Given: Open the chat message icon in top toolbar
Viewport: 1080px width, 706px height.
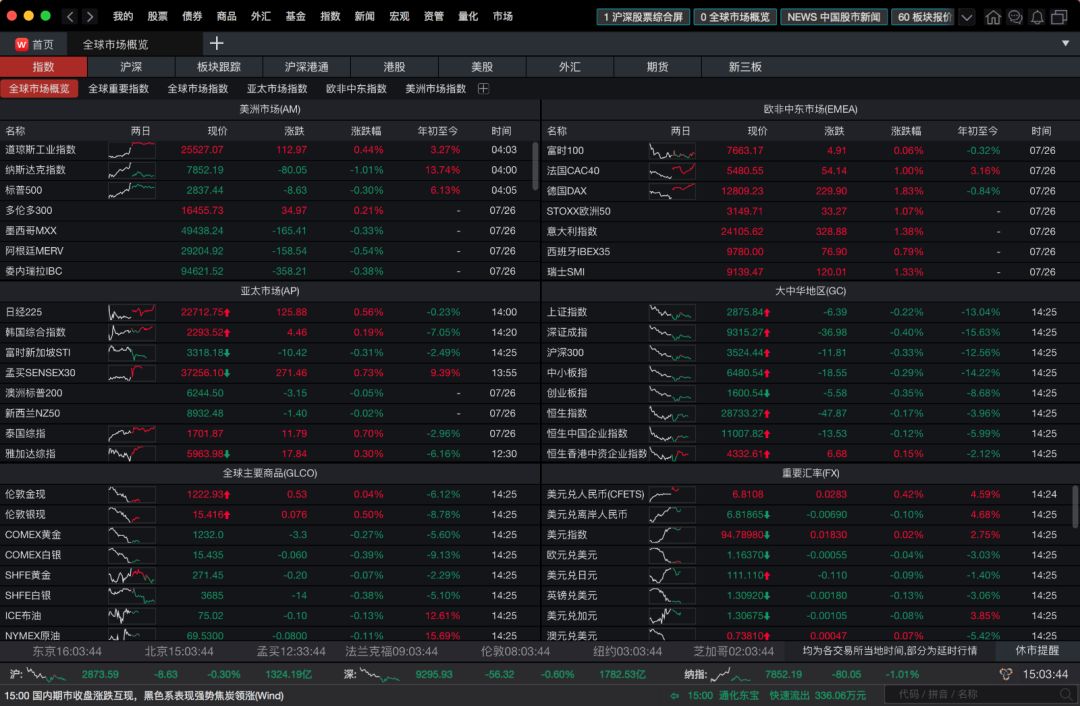Looking at the screenshot, I should [x=1015, y=16].
